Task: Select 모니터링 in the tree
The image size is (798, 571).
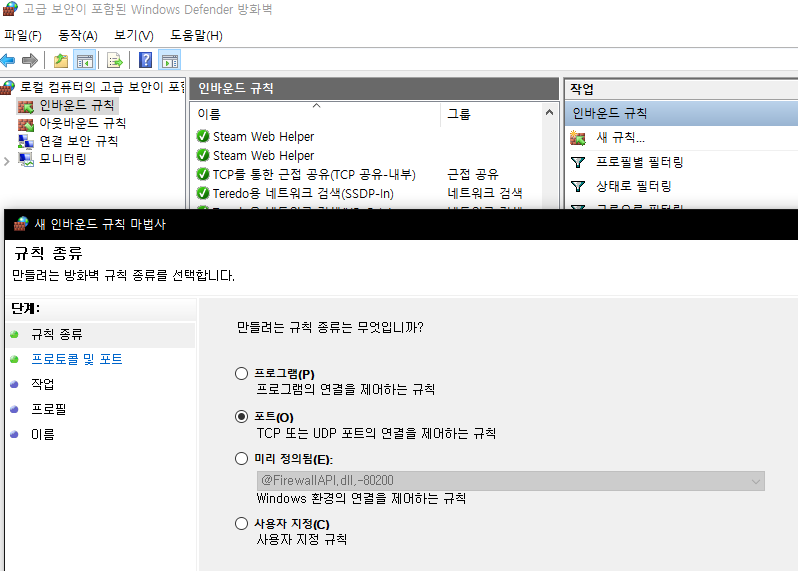Action: 63,159
